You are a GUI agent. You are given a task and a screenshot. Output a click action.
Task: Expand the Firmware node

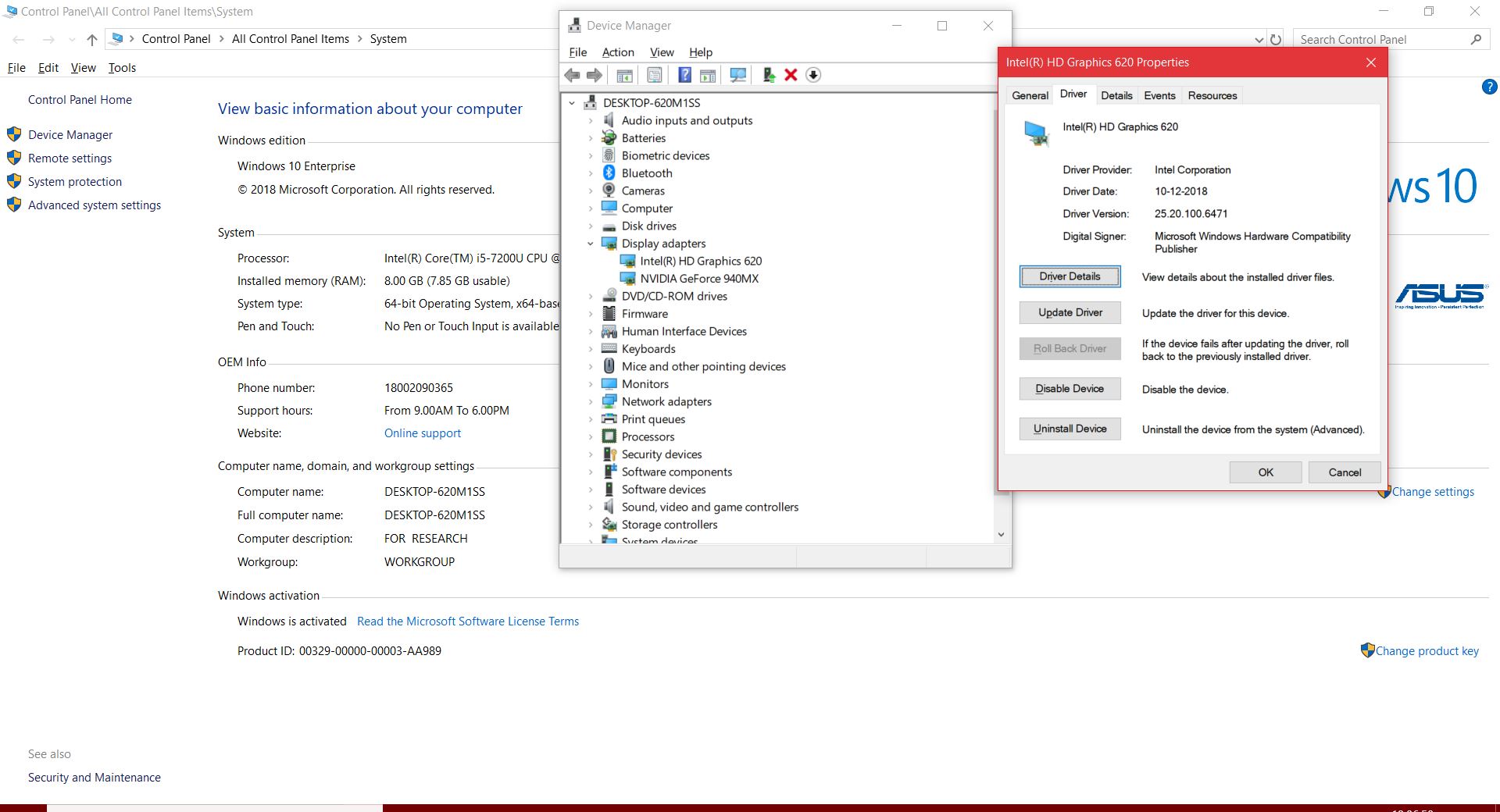pos(591,314)
